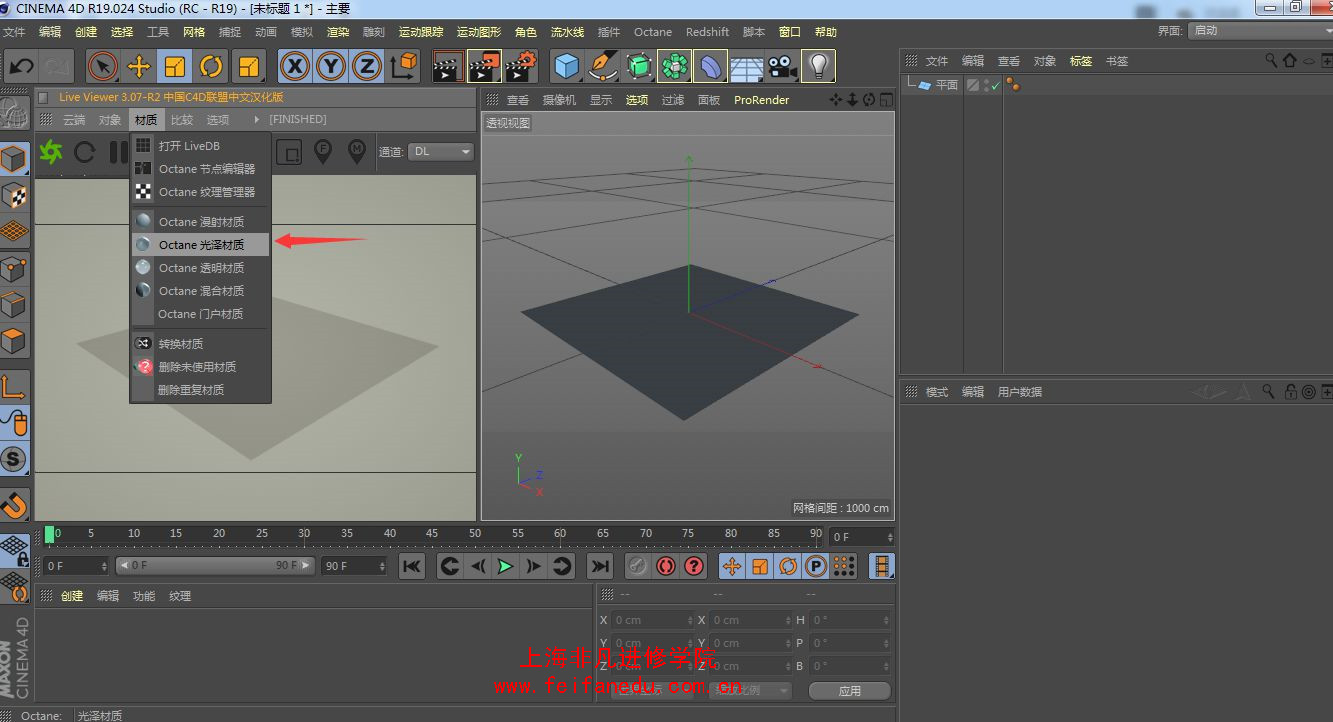Image resolution: width=1333 pixels, height=722 pixels.
Task: Open Octane 节点编辑器 entry
Action: pos(201,169)
